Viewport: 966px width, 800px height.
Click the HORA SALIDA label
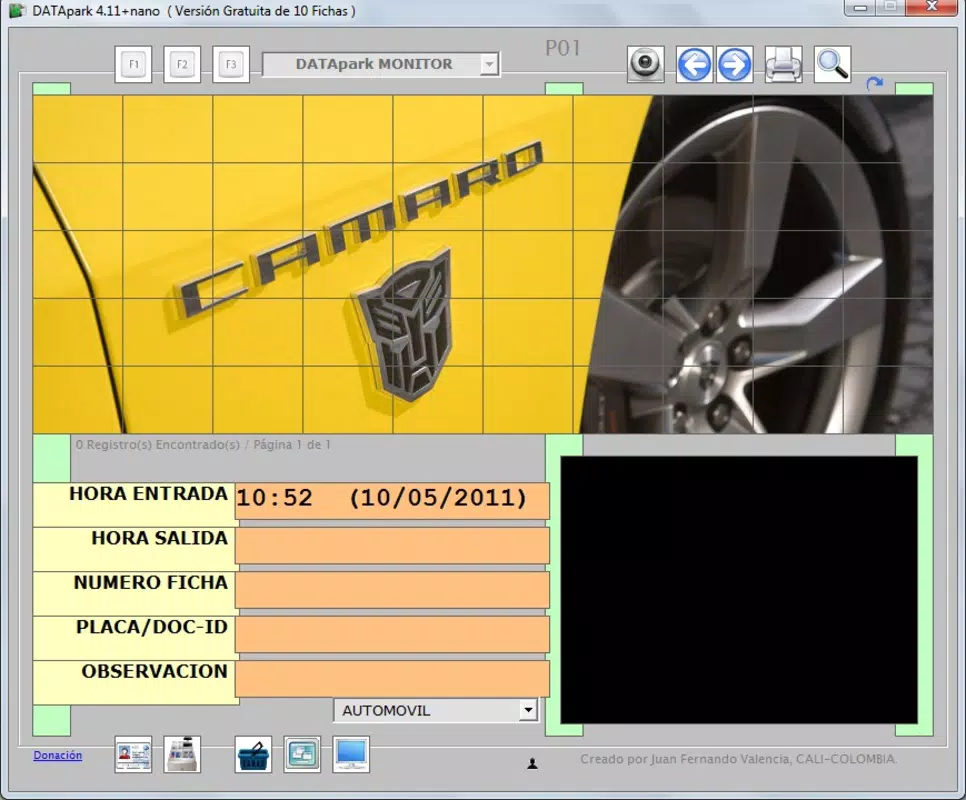pyautogui.click(x=160, y=538)
